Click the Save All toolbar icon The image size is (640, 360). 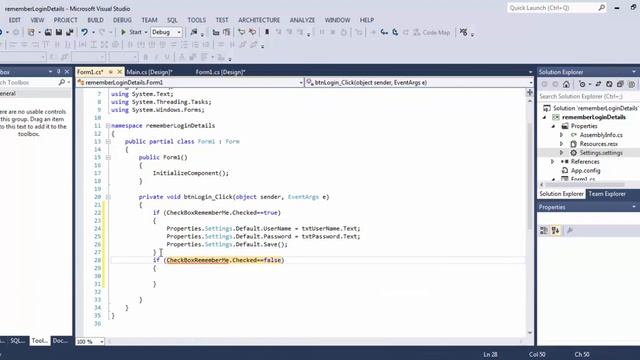[x=70, y=32]
